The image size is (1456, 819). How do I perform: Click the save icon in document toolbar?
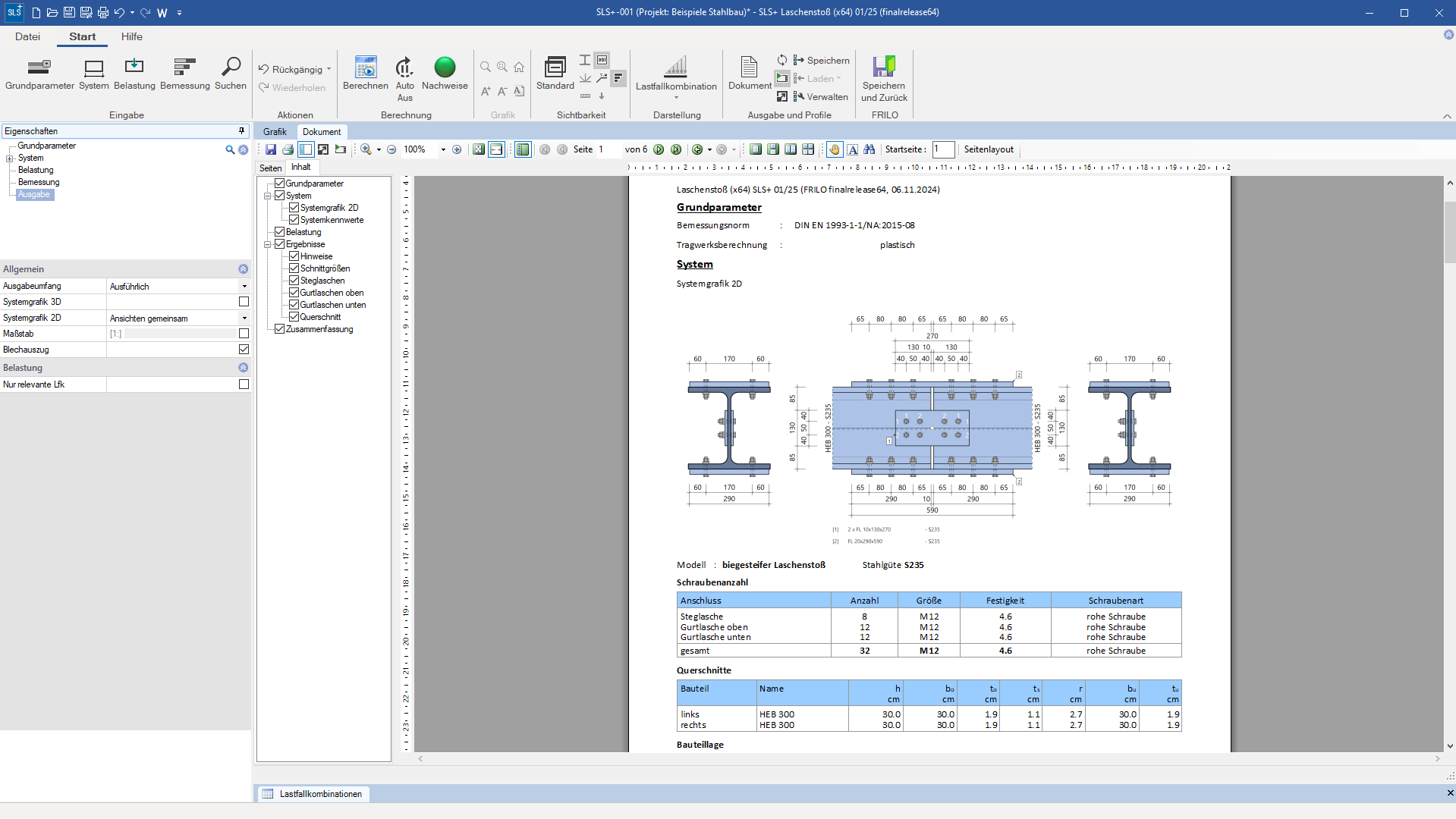tap(271, 149)
